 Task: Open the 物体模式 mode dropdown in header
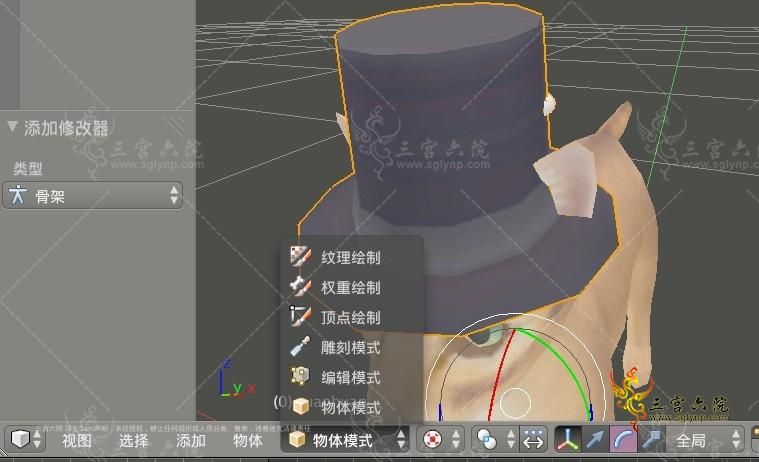click(x=345, y=440)
